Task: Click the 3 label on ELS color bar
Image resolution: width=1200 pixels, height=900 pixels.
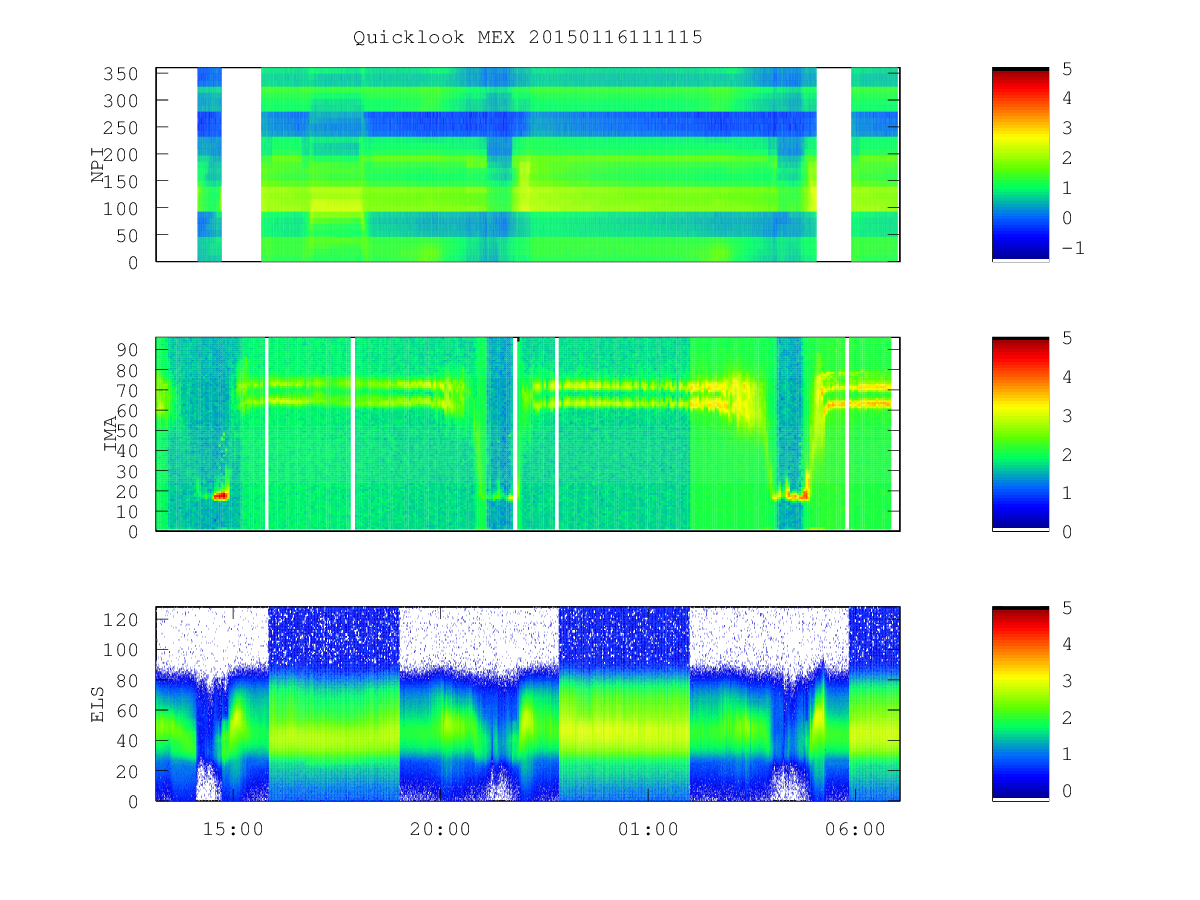Action: point(1066,680)
